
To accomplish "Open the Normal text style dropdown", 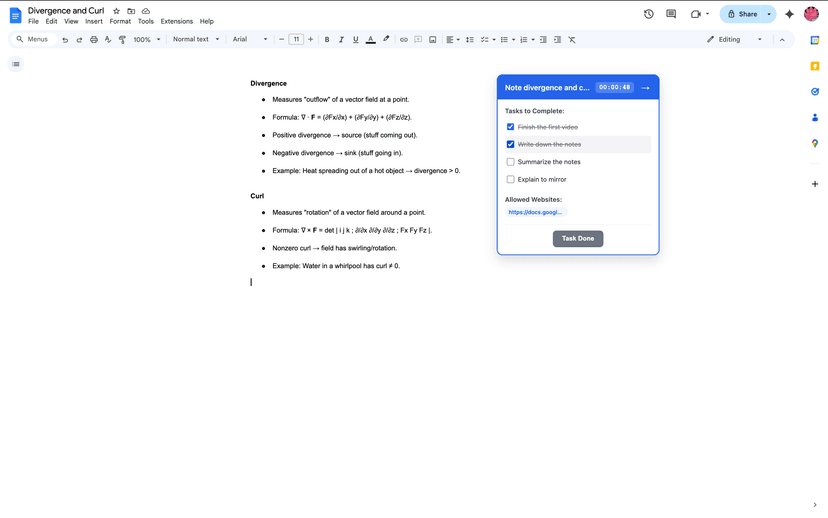I will [x=196, y=40].
